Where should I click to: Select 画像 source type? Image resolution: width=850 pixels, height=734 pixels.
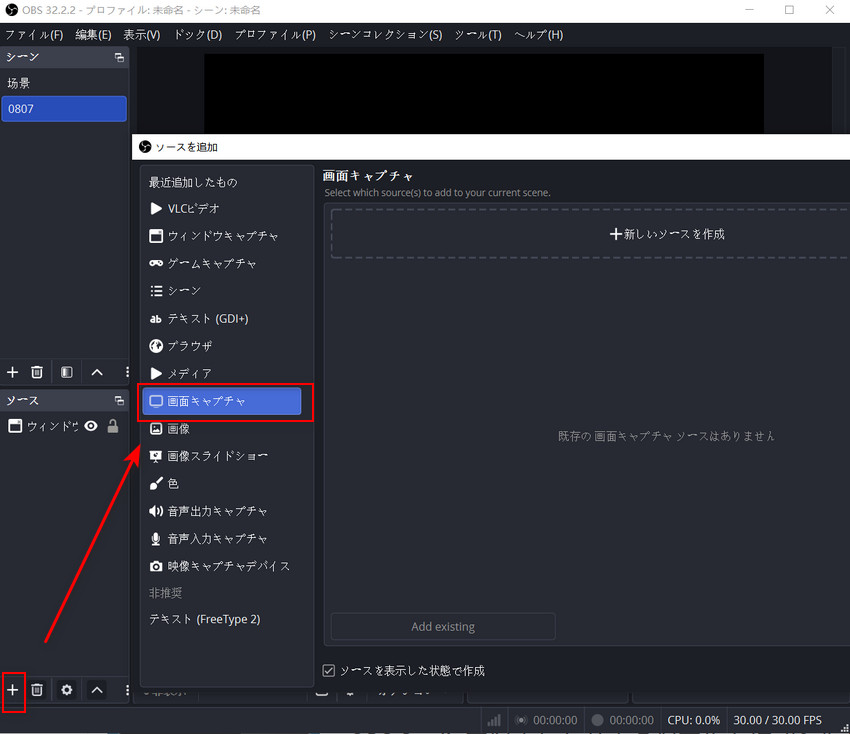(x=222, y=429)
